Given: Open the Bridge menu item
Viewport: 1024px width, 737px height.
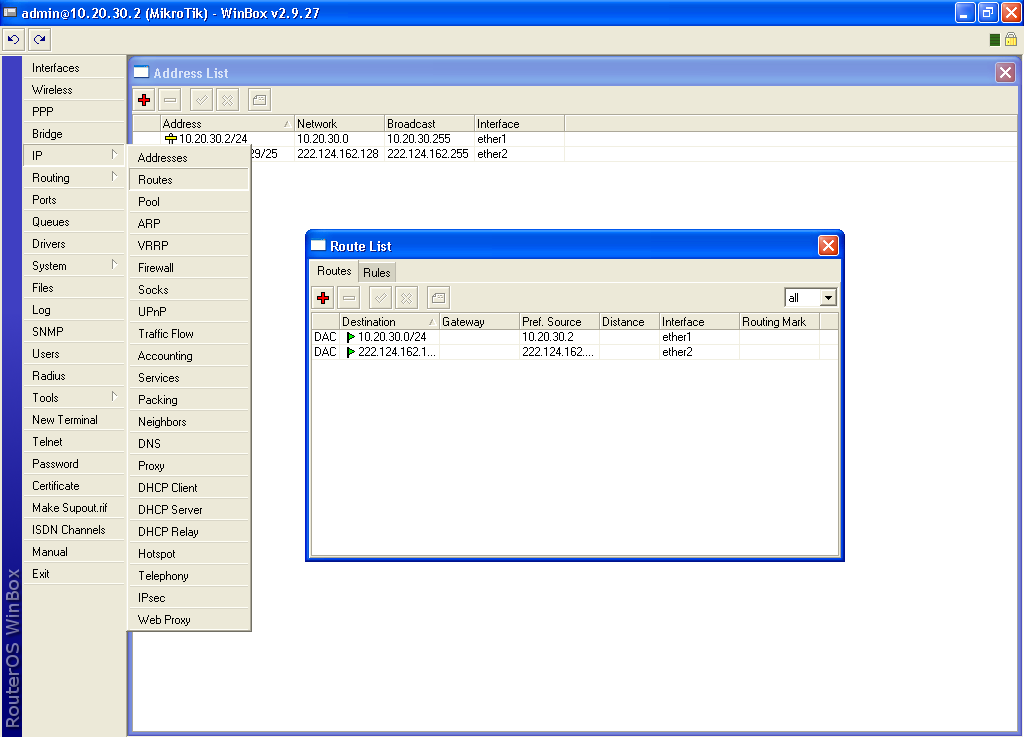Looking at the screenshot, I should point(73,134).
